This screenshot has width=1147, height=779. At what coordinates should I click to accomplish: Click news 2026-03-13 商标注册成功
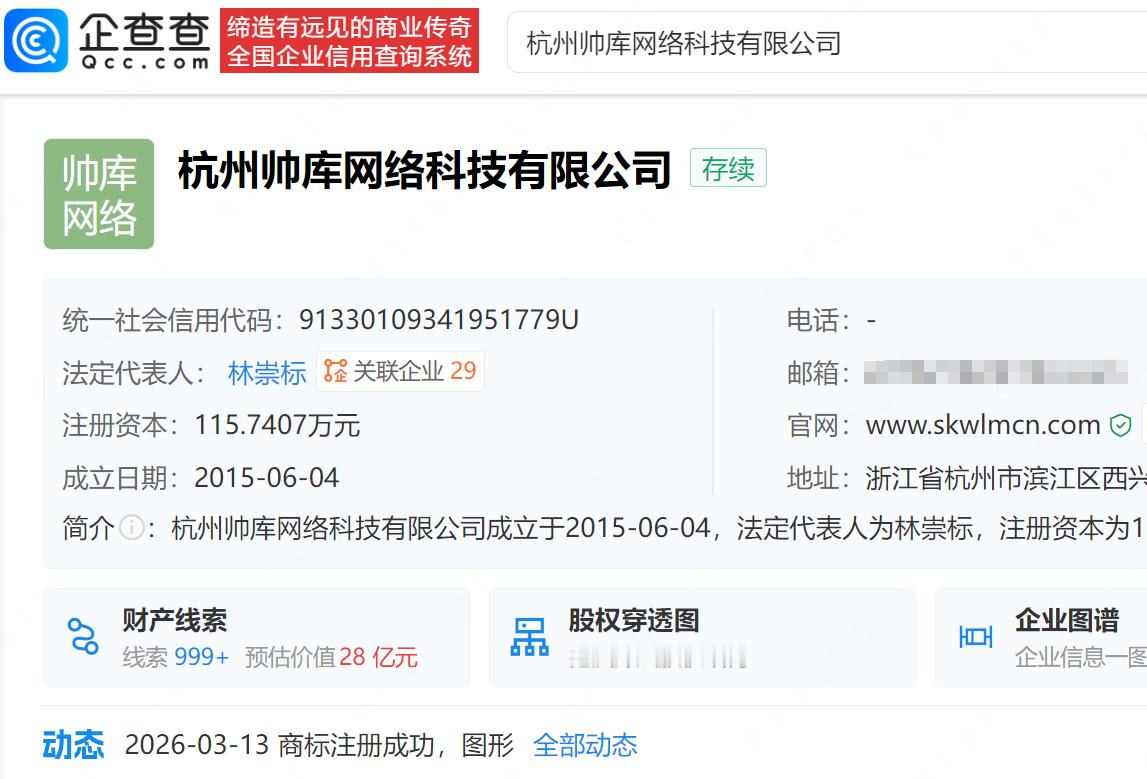coord(320,745)
